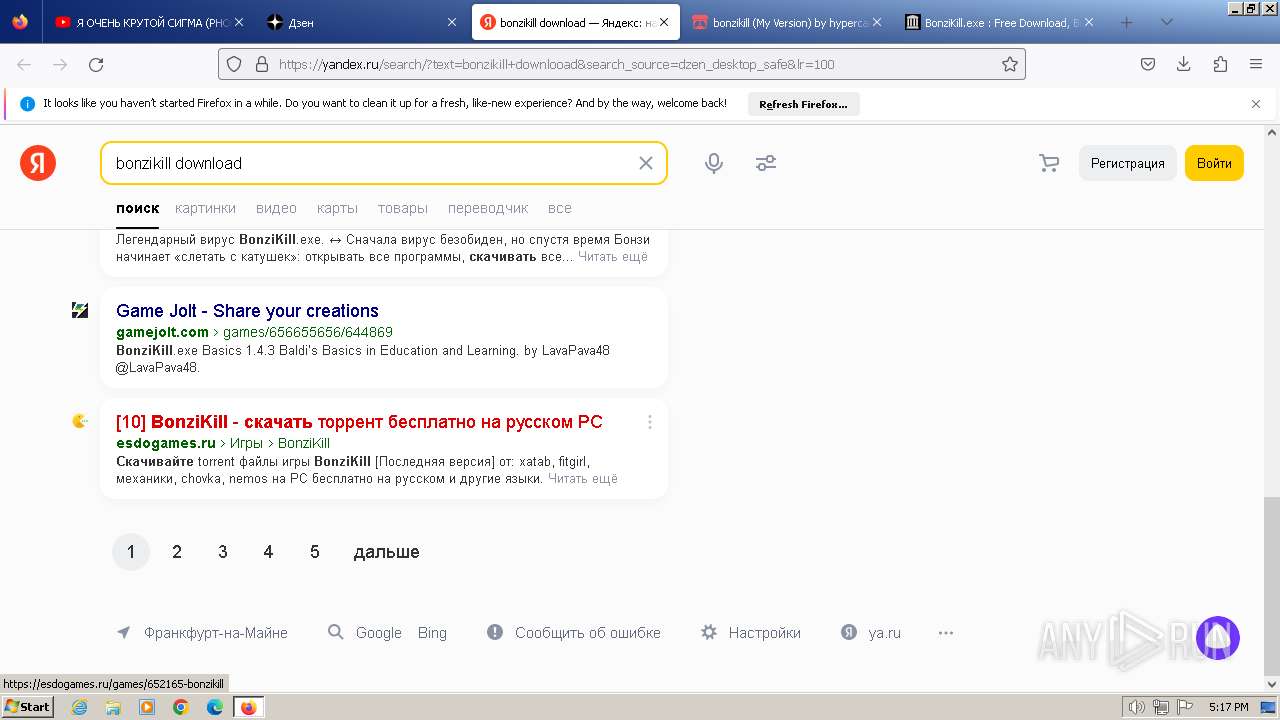
Task: Select the видео search category
Action: click(x=276, y=208)
